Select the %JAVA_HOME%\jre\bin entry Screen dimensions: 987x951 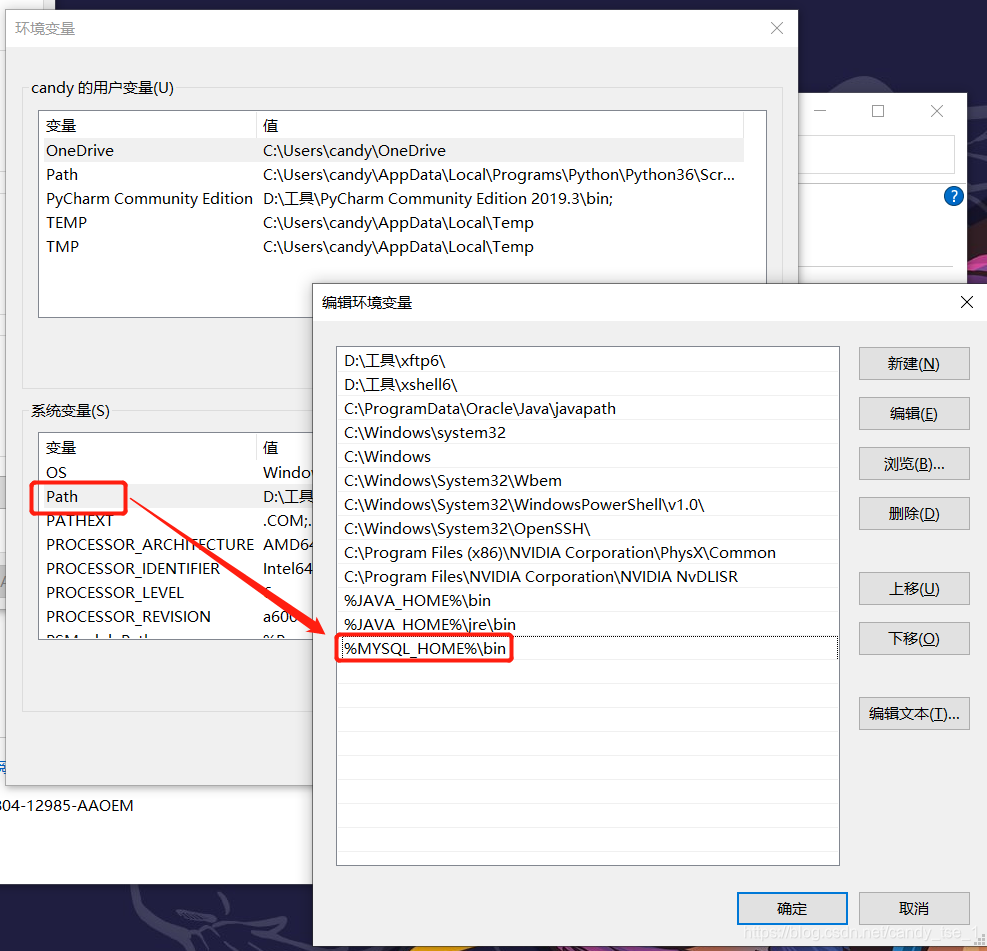pyautogui.click(x=429, y=624)
